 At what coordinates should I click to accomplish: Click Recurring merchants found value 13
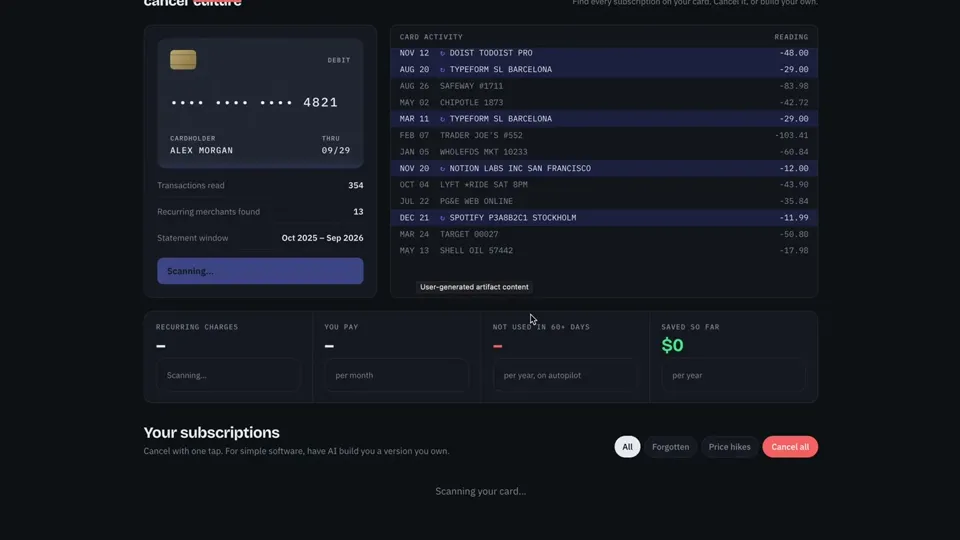coord(358,212)
